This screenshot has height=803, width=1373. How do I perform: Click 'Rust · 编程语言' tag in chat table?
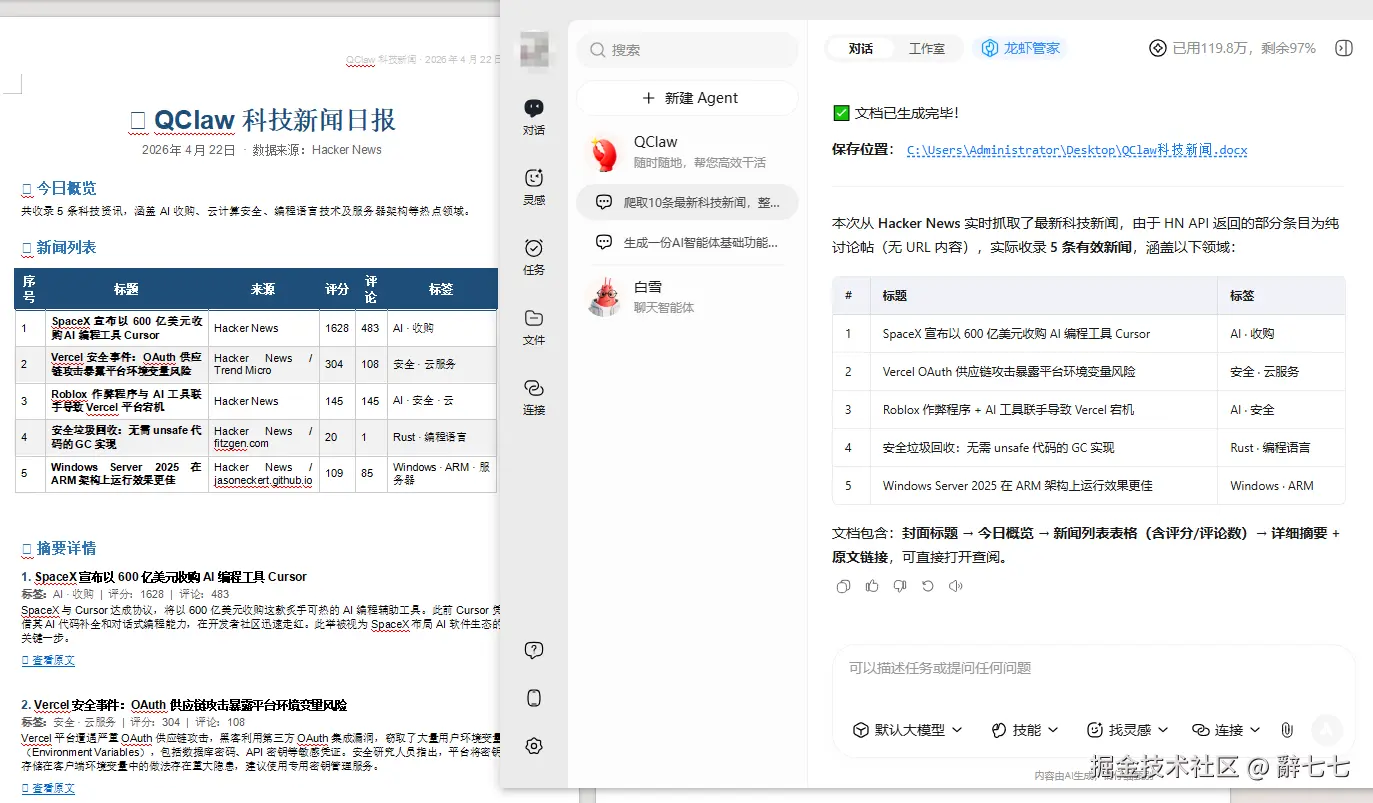tap(1270, 448)
